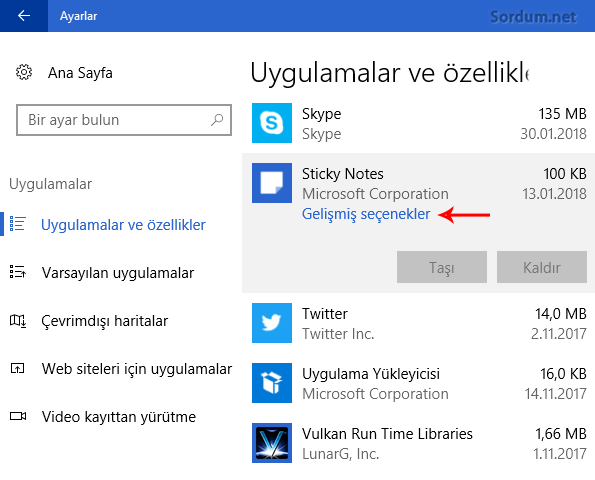Select the Twitter app name text

324,314
